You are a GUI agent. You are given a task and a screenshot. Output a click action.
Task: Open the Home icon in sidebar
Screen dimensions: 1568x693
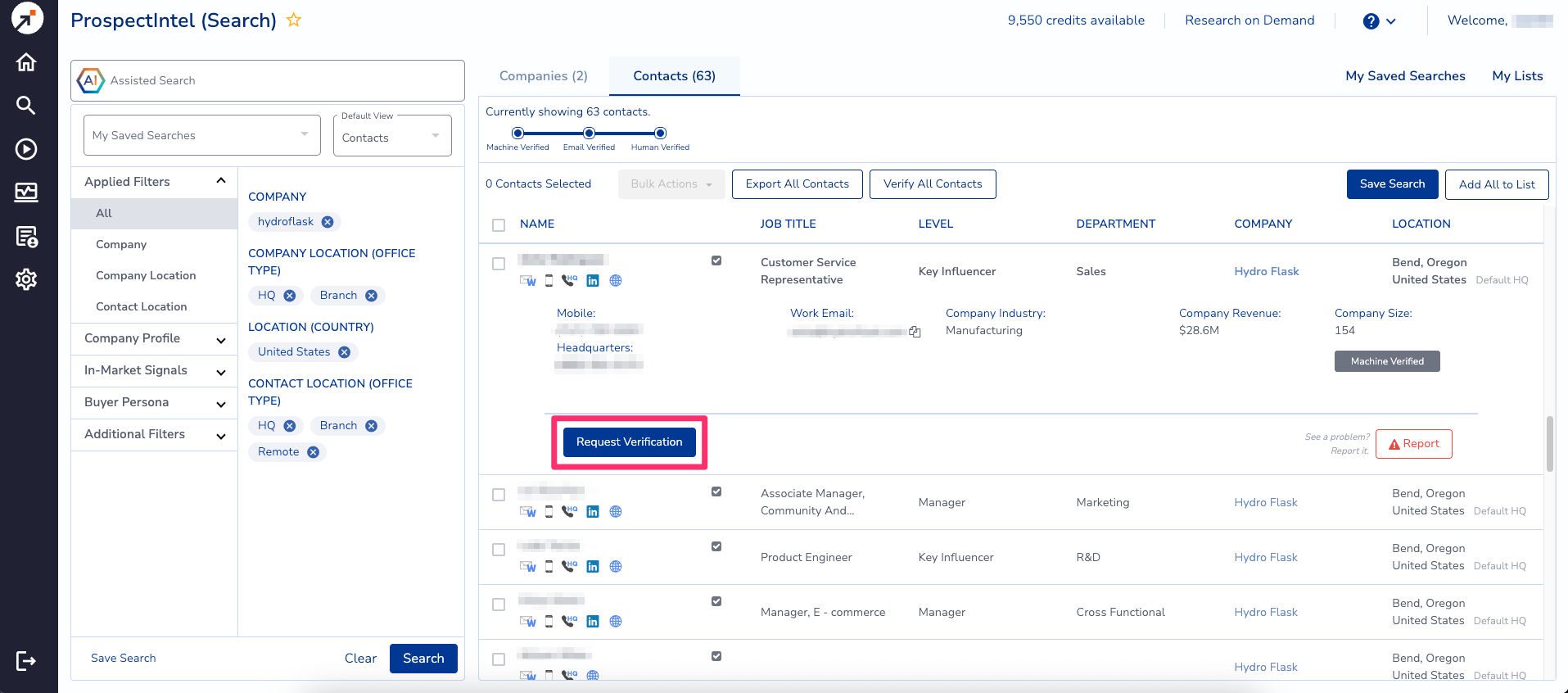click(x=26, y=62)
